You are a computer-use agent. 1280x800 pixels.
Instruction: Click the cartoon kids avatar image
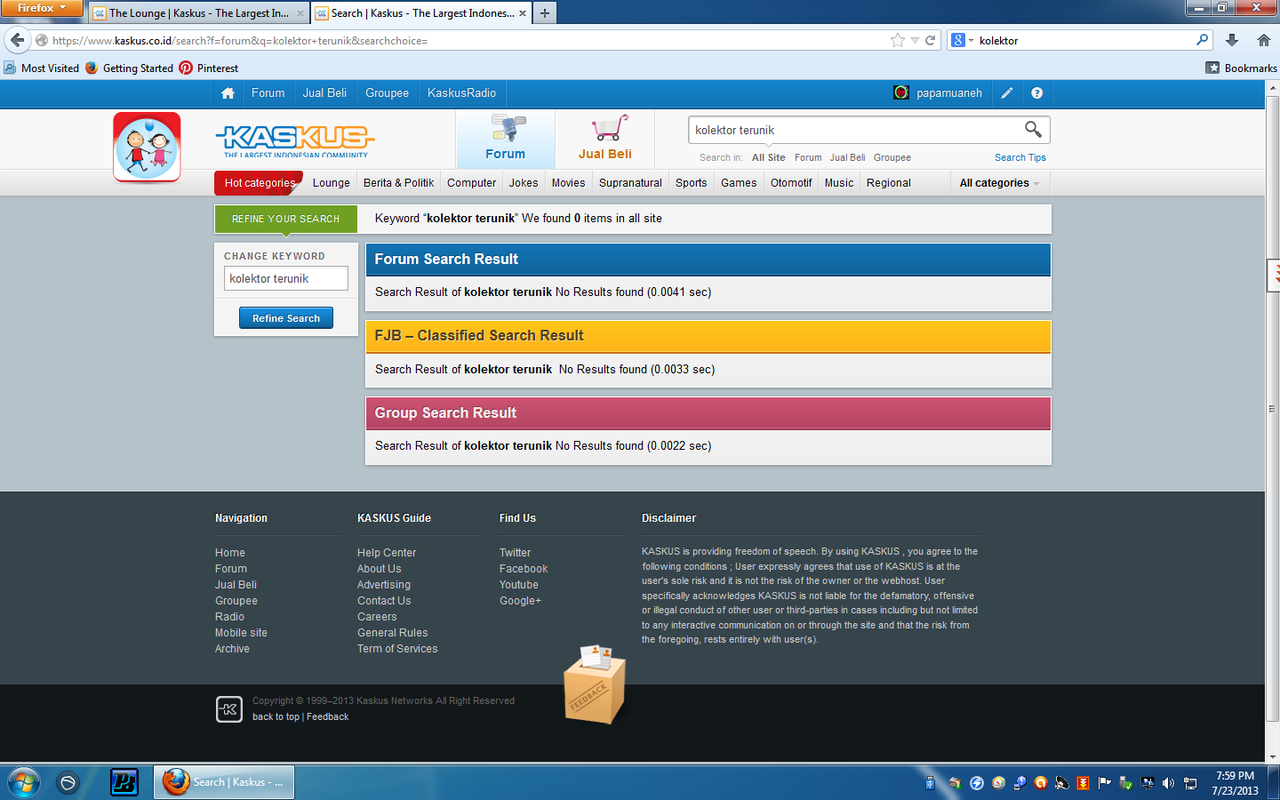point(147,147)
